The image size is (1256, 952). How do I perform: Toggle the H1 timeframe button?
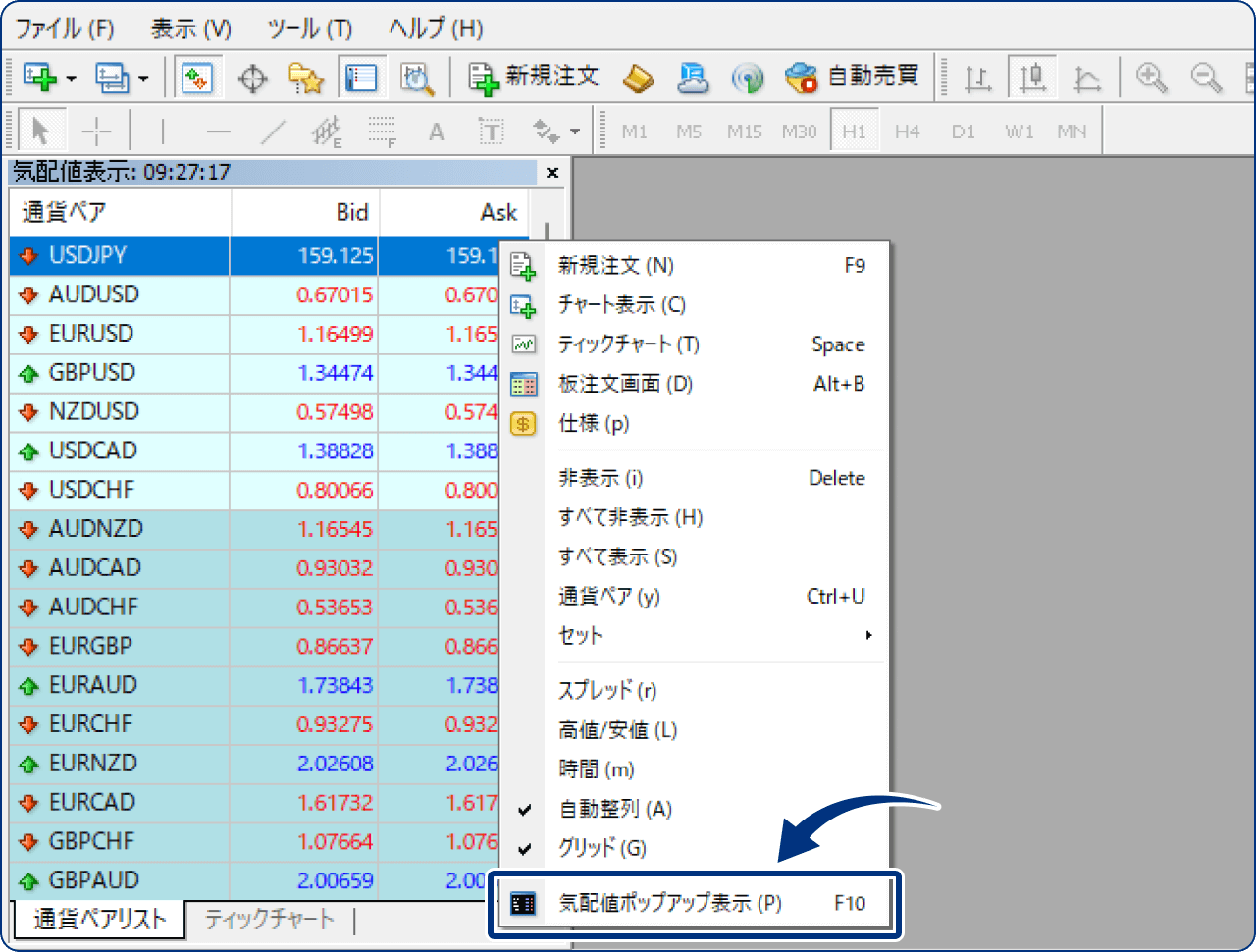853,129
